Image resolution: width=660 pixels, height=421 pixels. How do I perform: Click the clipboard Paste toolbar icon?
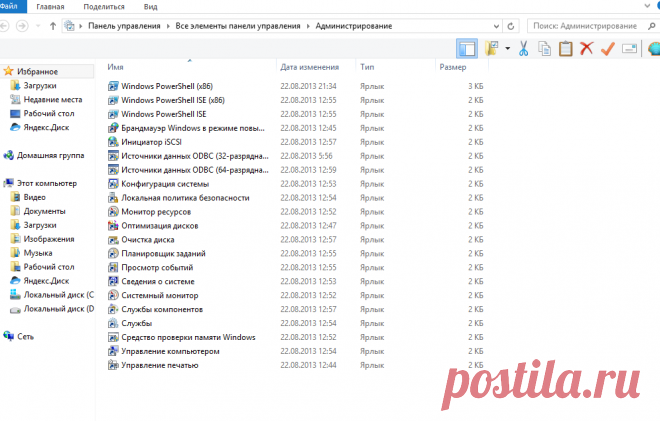[565, 49]
